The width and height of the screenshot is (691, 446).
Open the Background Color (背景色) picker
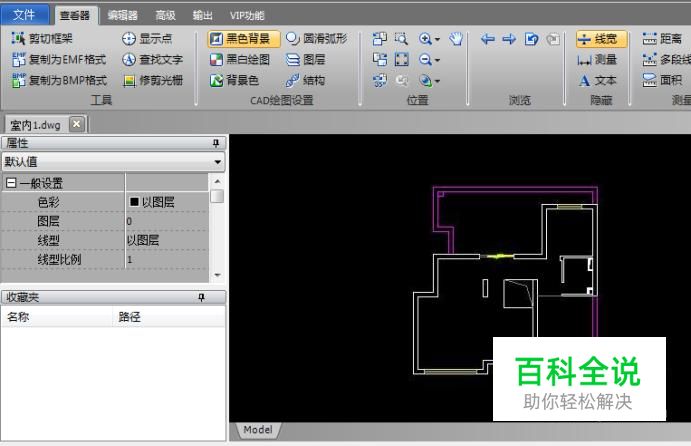[234, 80]
